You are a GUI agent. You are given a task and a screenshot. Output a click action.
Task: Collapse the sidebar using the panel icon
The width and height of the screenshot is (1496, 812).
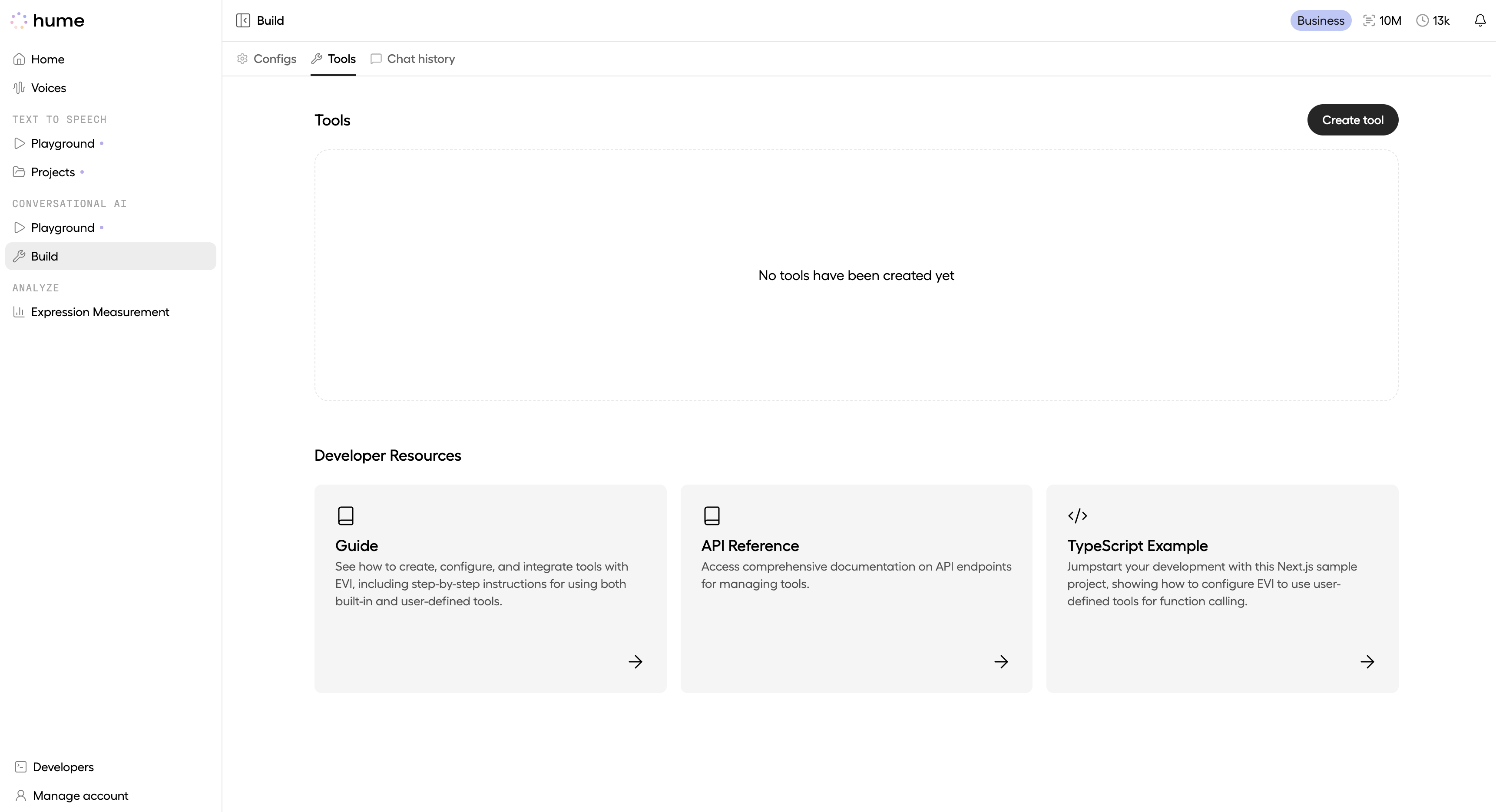coord(243,20)
